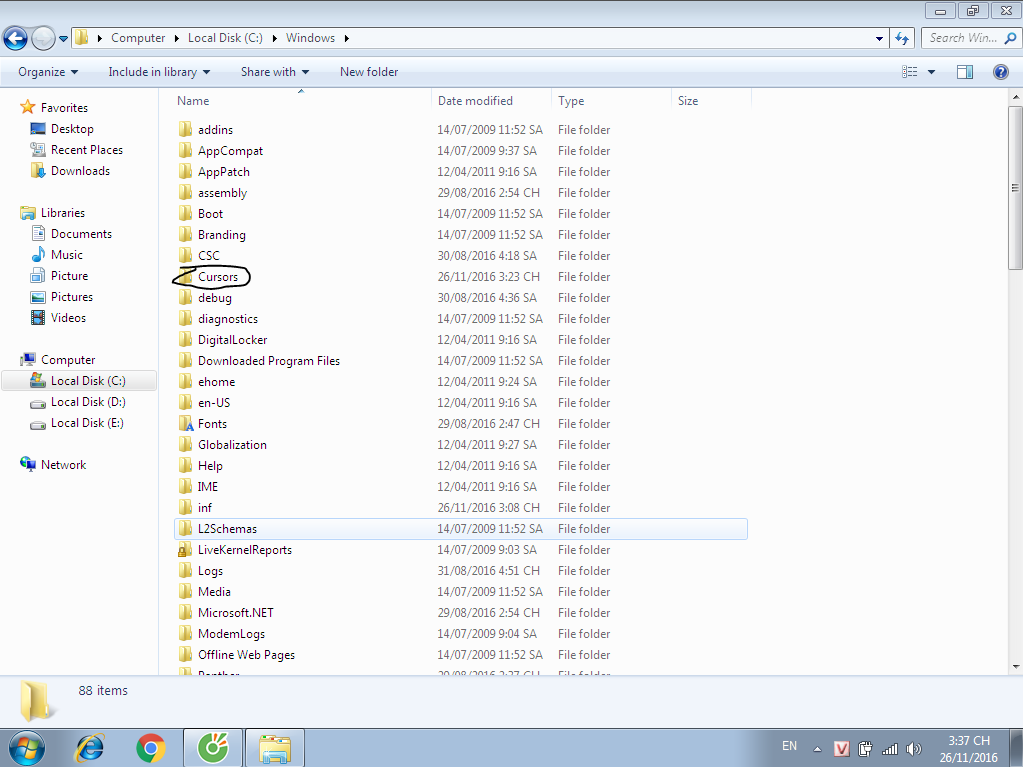Viewport: 1023px width, 767px height.
Task: Open the Fonts folder
Action: point(212,424)
